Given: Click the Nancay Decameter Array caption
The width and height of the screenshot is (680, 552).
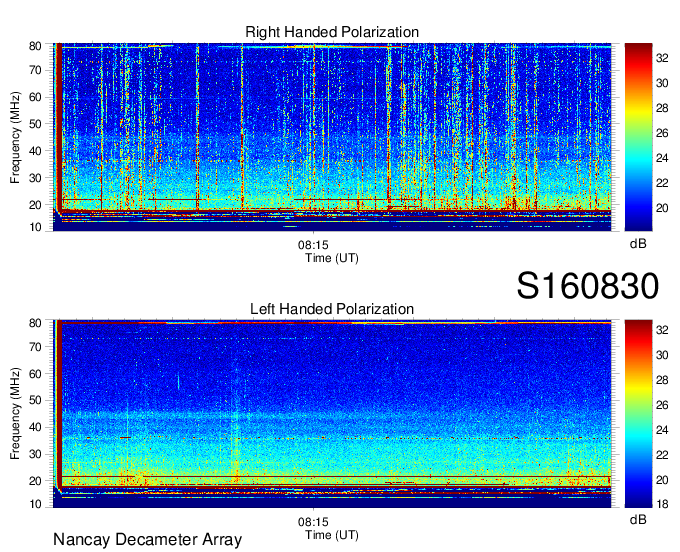Looking at the screenshot, I should [147, 540].
